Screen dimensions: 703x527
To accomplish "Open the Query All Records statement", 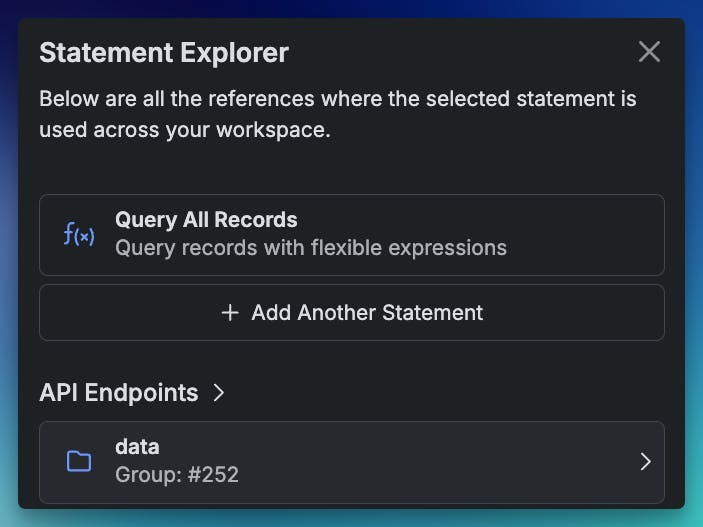I will [x=206, y=220].
